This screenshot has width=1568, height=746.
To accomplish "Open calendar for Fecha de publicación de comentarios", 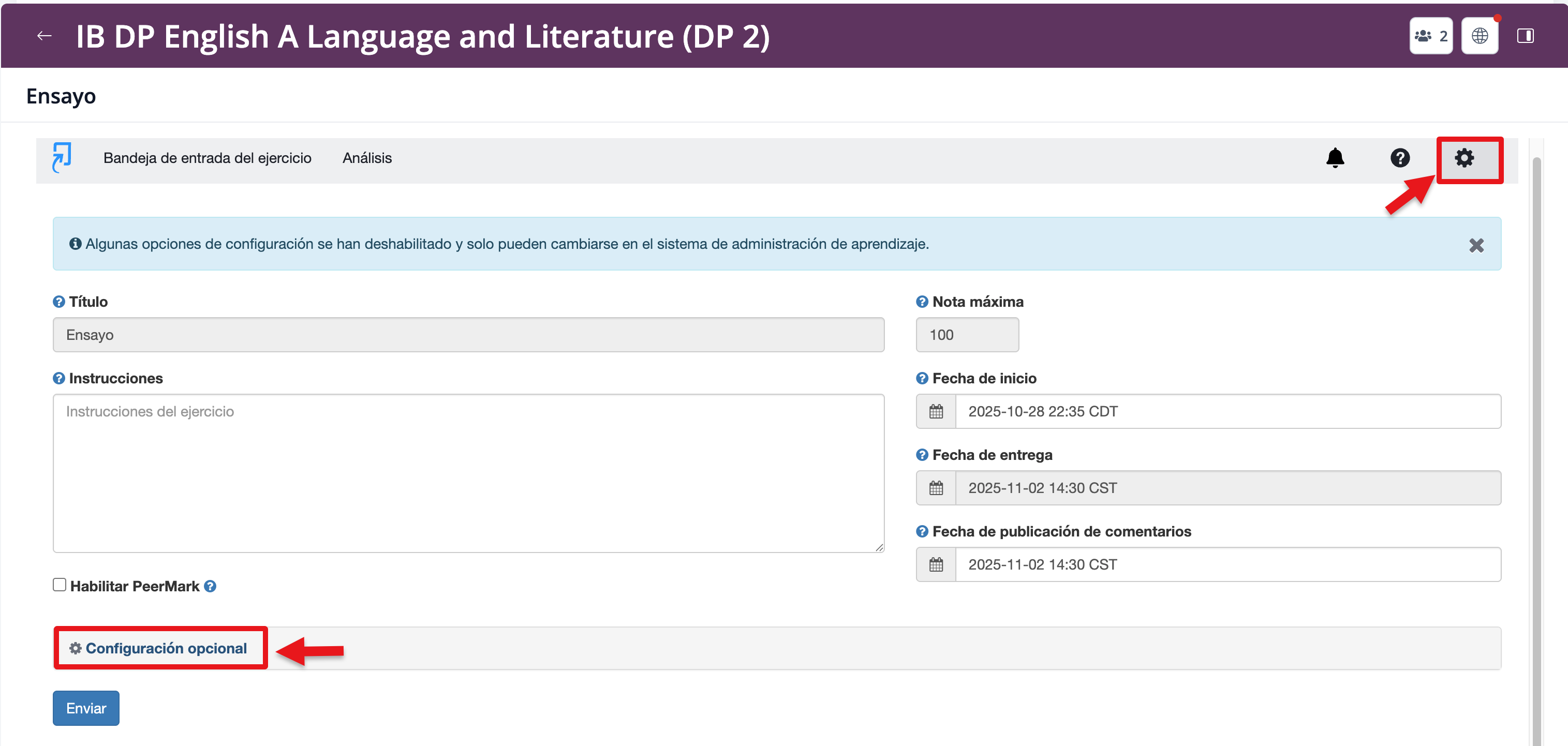I will pyautogui.click(x=936, y=565).
